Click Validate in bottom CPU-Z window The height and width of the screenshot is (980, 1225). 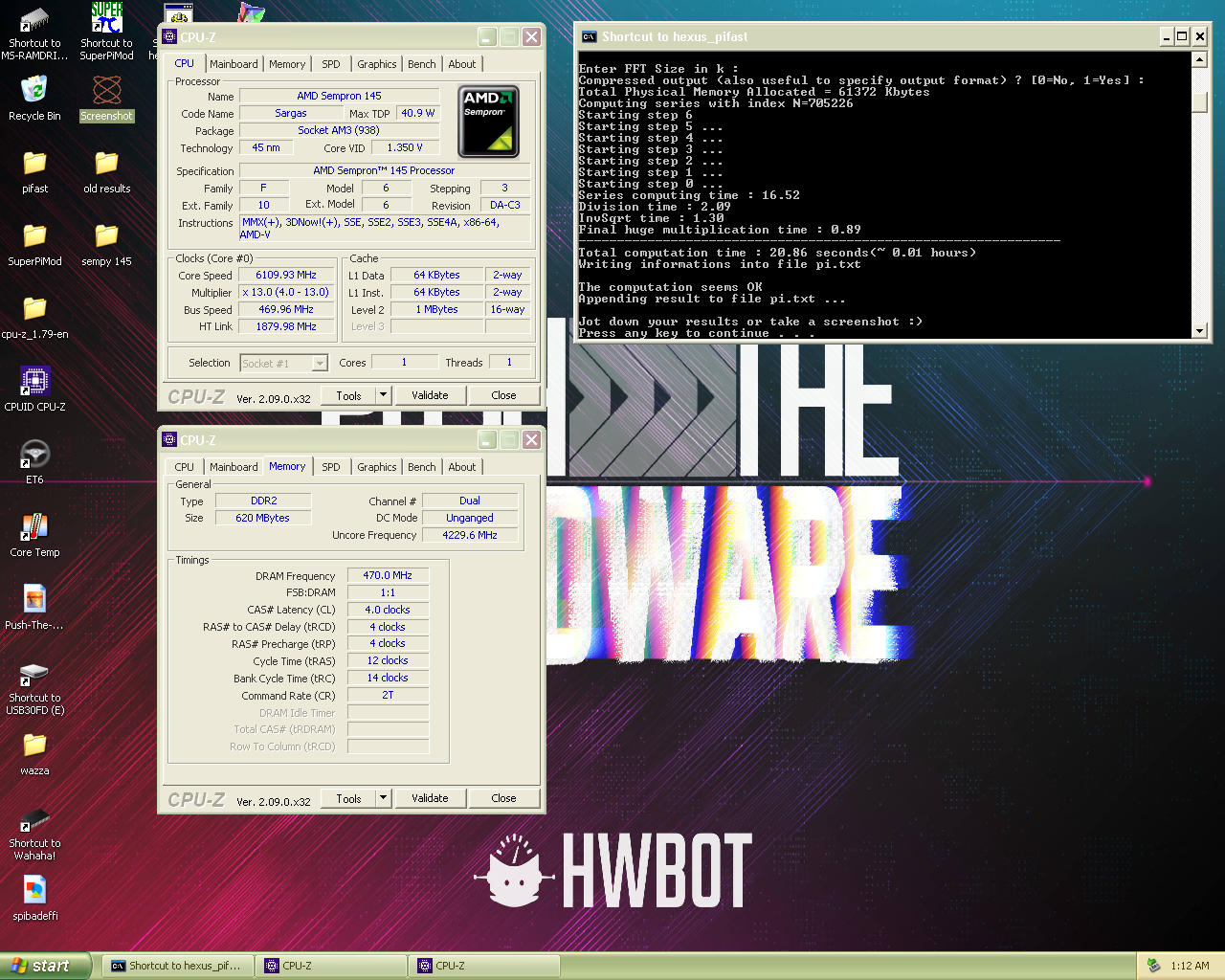[430, 798]
